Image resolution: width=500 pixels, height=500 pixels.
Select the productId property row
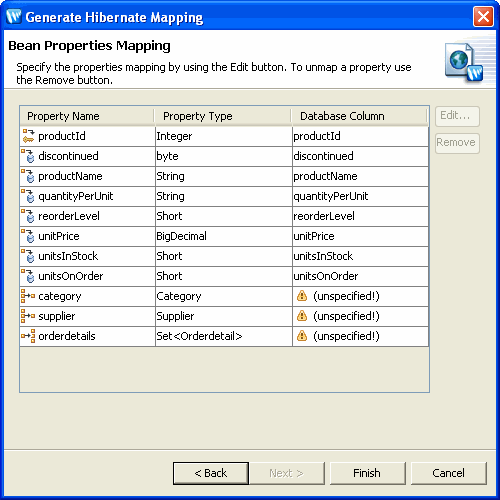(x=224, y=136)
